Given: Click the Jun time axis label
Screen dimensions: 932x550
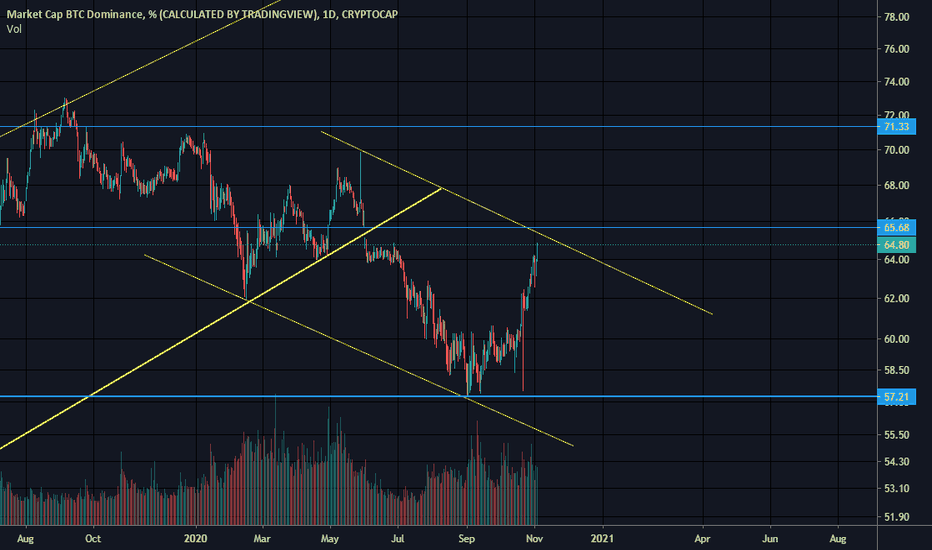Looking at the screenshot, I should pyautogui.click(x=770, y=539).
